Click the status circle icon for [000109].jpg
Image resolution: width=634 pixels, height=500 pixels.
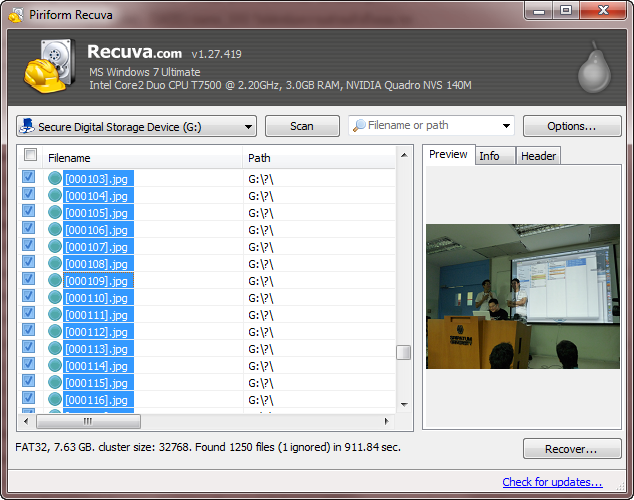tap(55, 280)
